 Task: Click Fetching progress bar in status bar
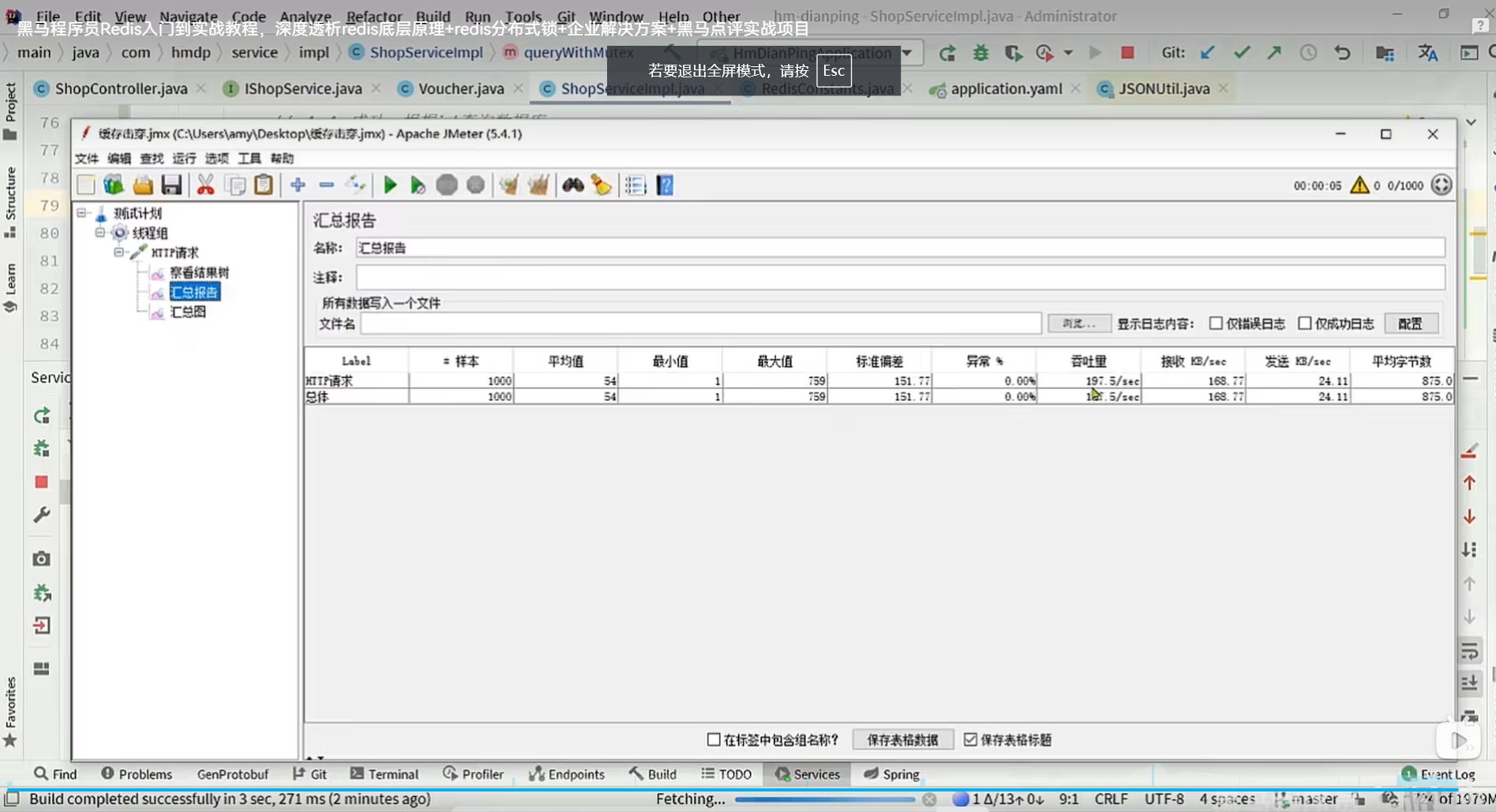click(825, 799)
